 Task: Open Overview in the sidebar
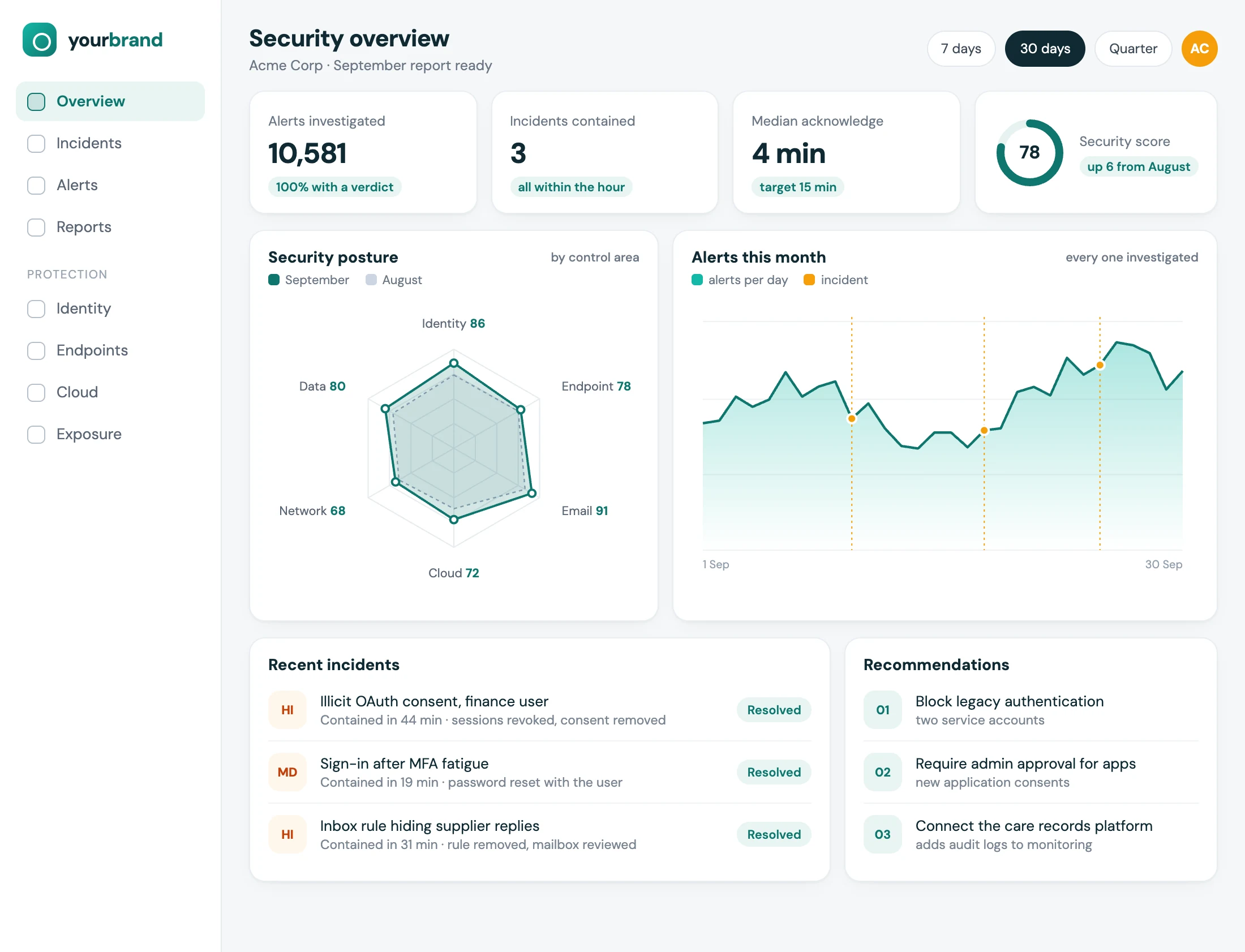pyautogui.click(x=110, y=101)
